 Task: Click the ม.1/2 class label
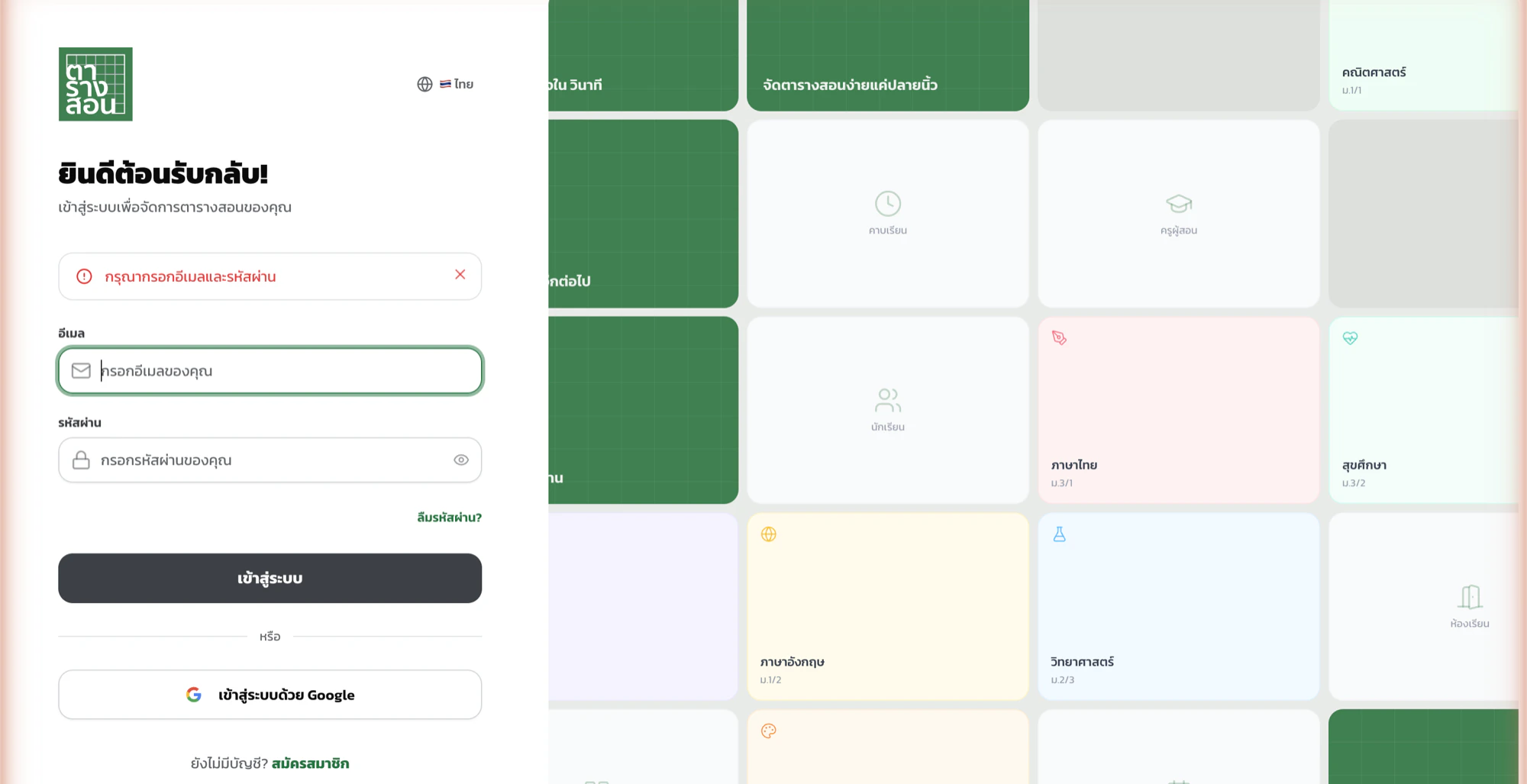coord(771,680)
